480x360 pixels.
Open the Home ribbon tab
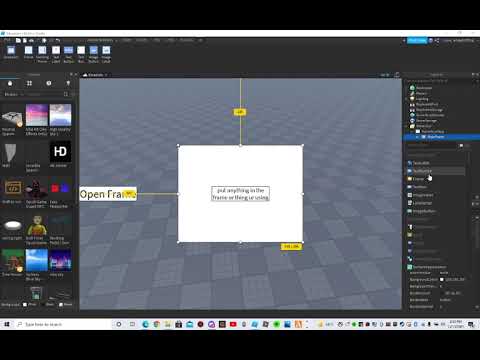tap(126, 40)
